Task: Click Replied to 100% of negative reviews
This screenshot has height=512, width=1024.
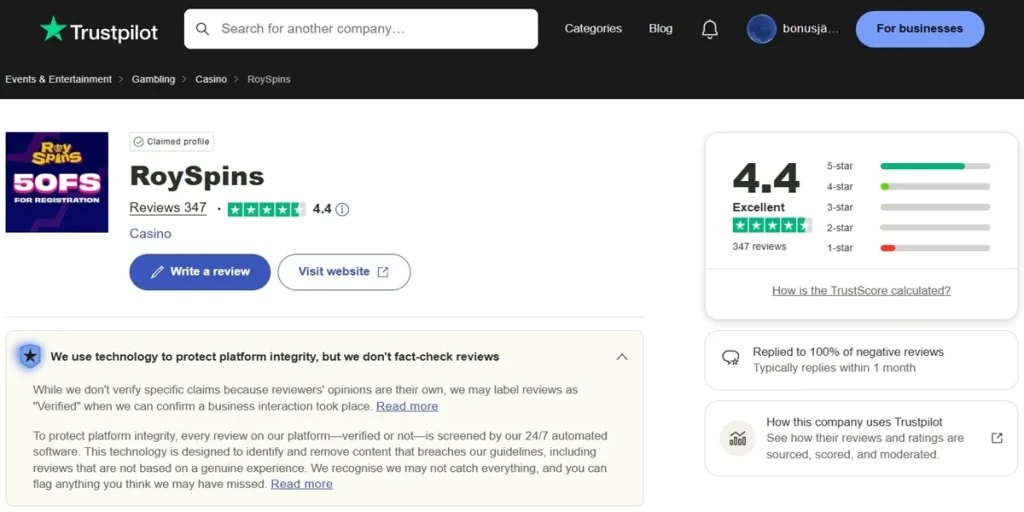Action: tap(848, 352)
